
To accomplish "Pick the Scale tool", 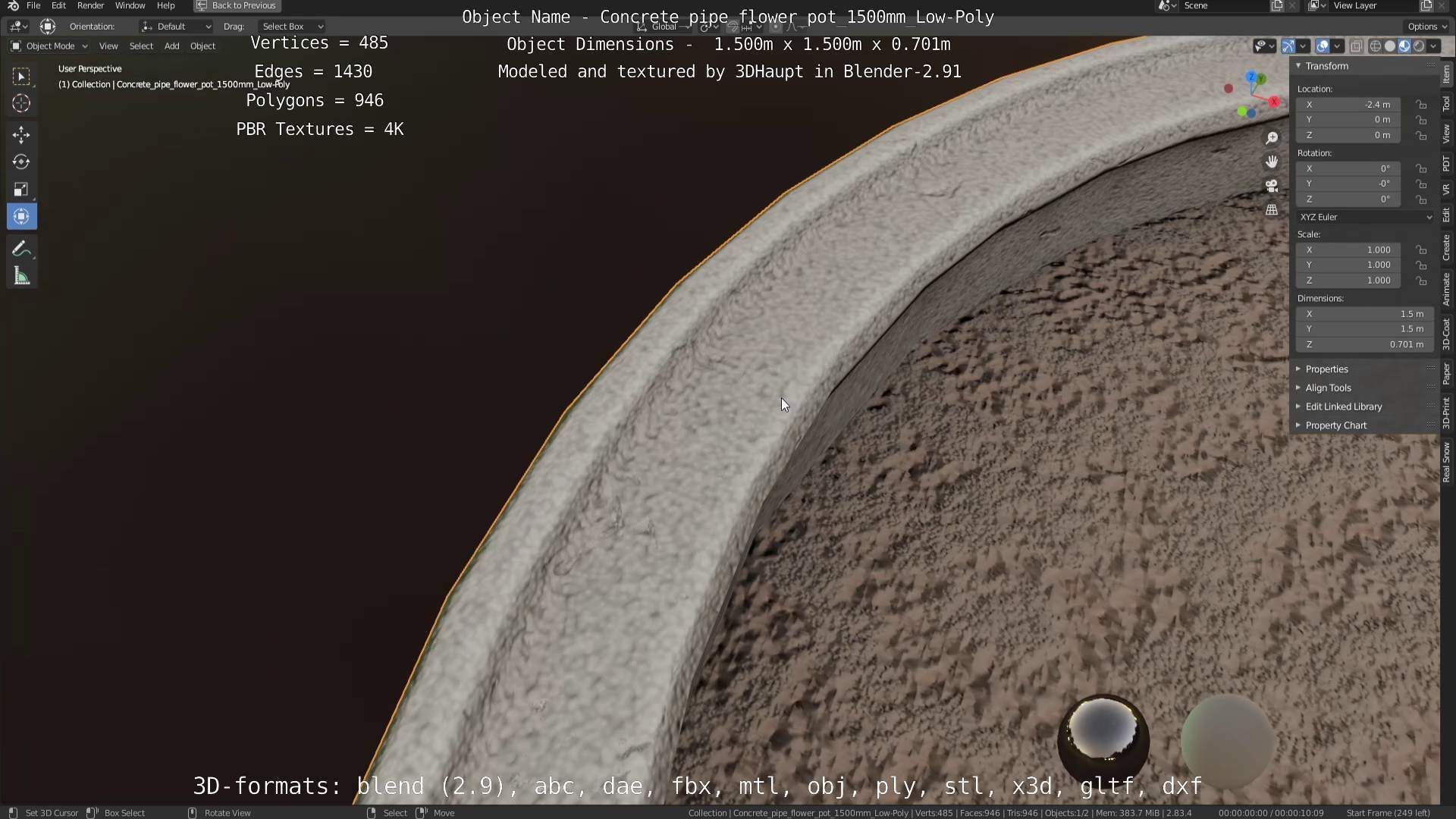I will [21, 189].
